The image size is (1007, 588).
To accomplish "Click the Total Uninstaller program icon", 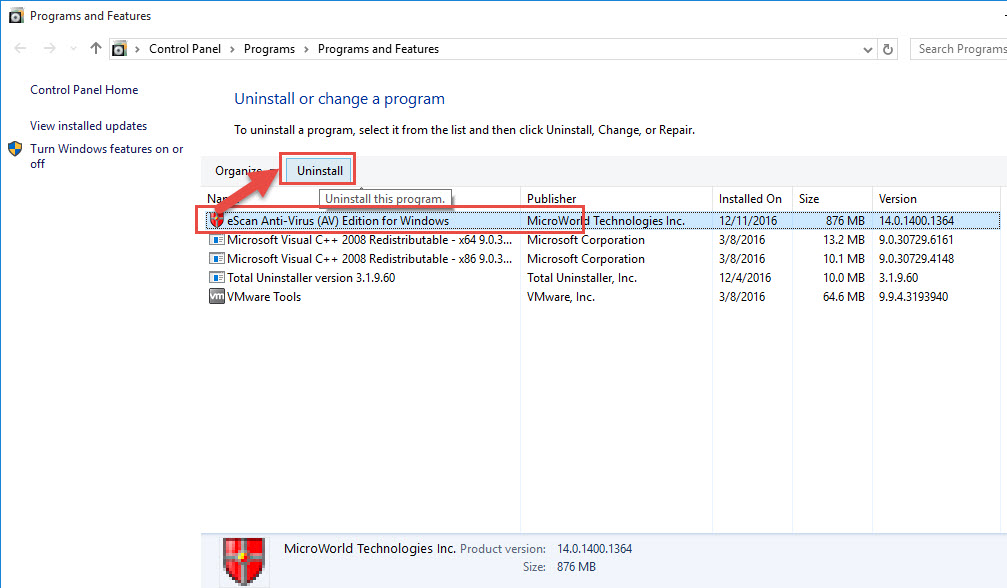I will pyautogui.click(x=216, y=278).
